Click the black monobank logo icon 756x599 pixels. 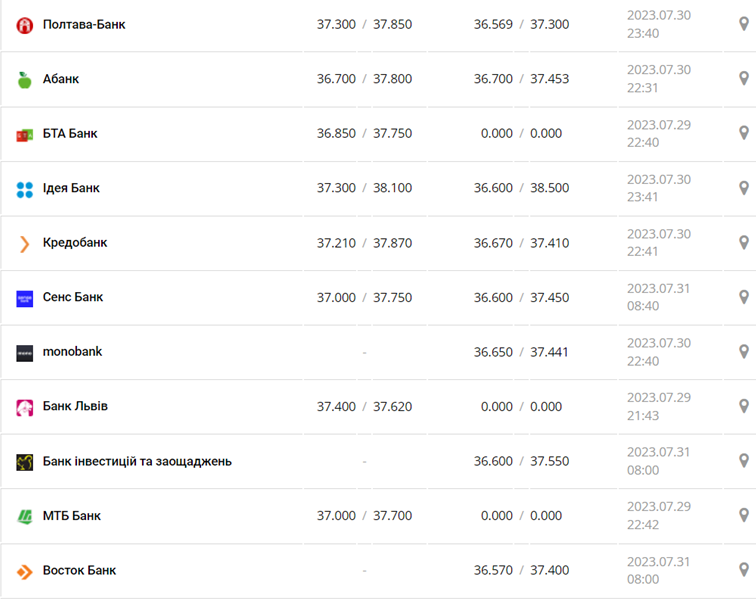tap(25, 352)
